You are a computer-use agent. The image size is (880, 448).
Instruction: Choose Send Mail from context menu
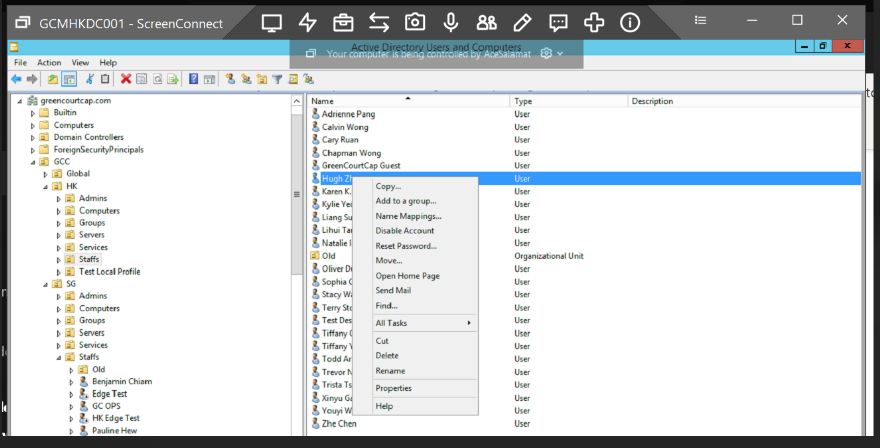415,290
